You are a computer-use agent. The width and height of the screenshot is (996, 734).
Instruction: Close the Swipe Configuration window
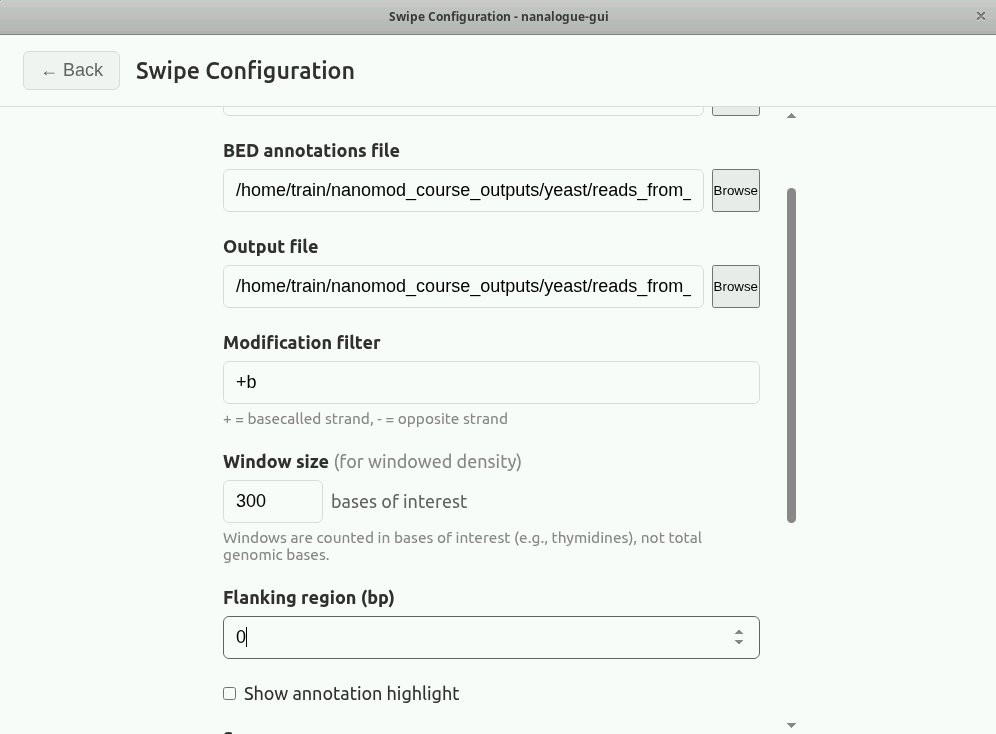[x=981, y=16]
